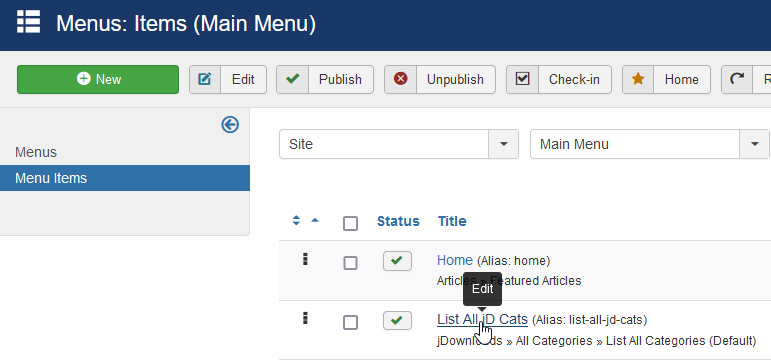Toggle the select-all checkbox in table header
The image size is (771, 364).
[x=350, y=224]
